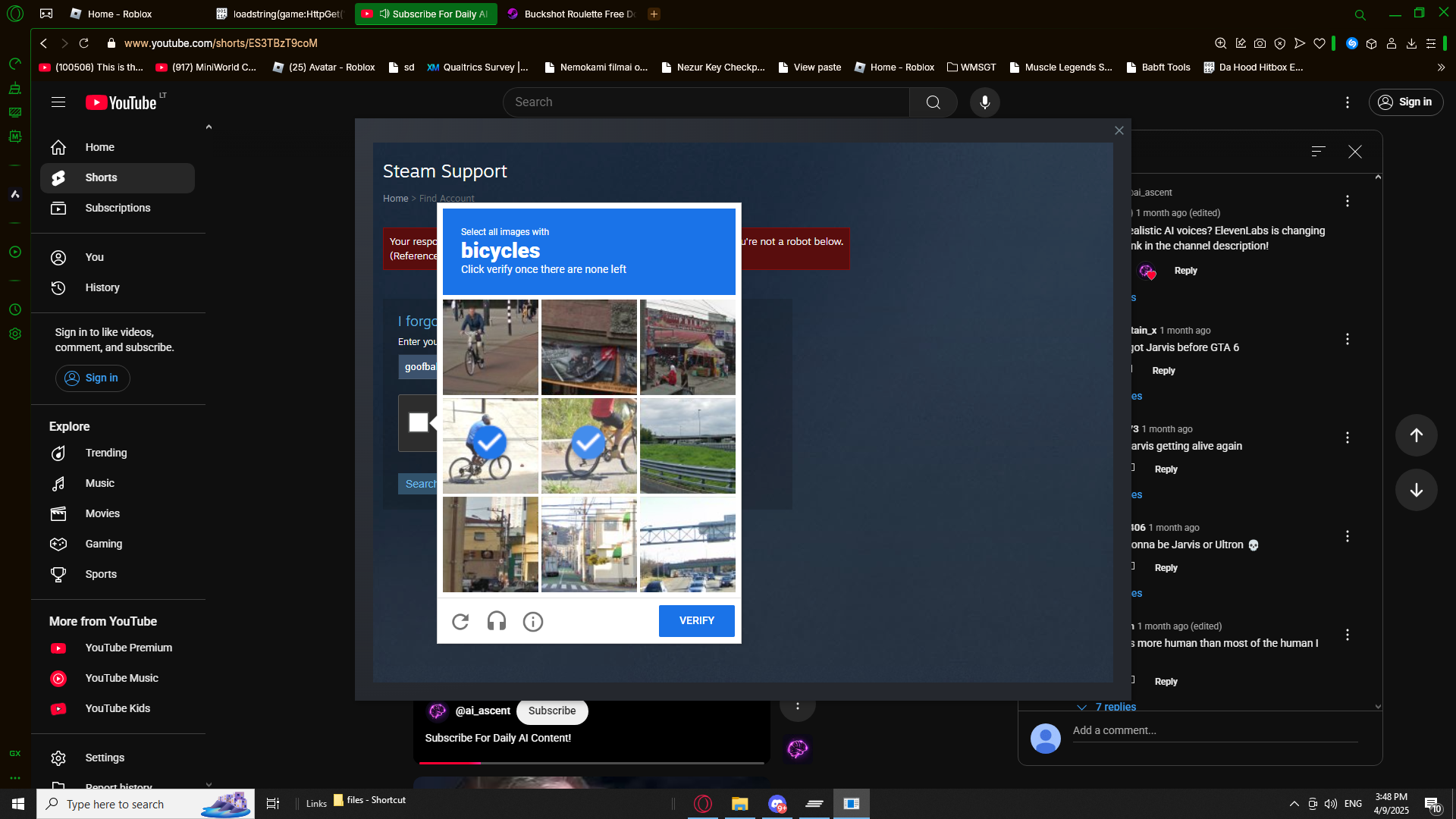Go to the next Short with the down arrow

point(1416,490)
